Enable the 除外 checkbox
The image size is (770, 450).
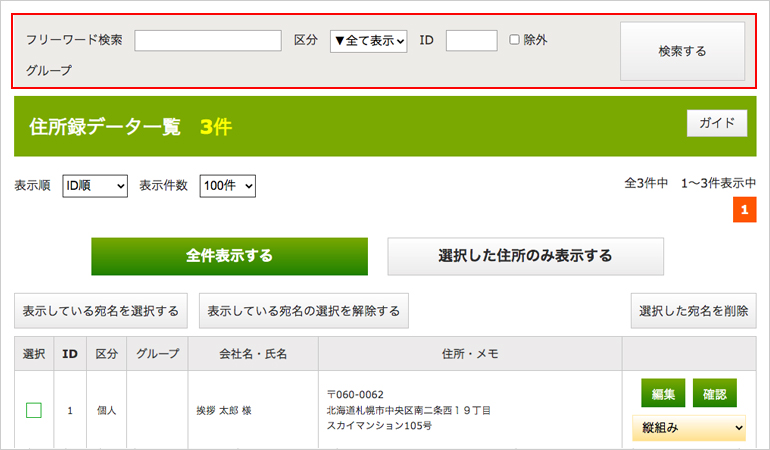pyautogui.click(x=515, y=40)
